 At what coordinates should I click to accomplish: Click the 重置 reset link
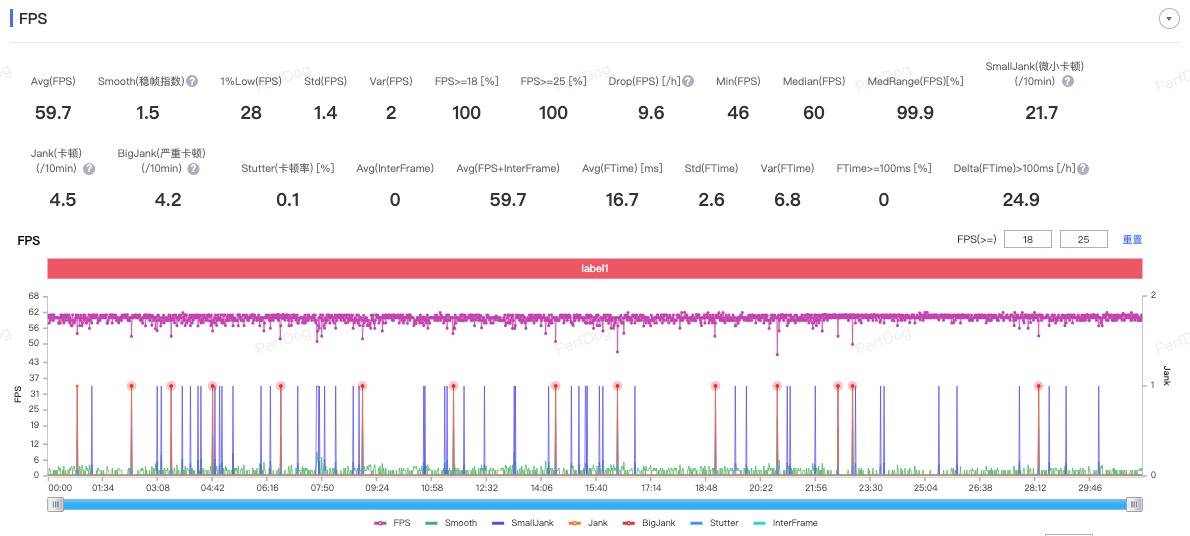1132,240
